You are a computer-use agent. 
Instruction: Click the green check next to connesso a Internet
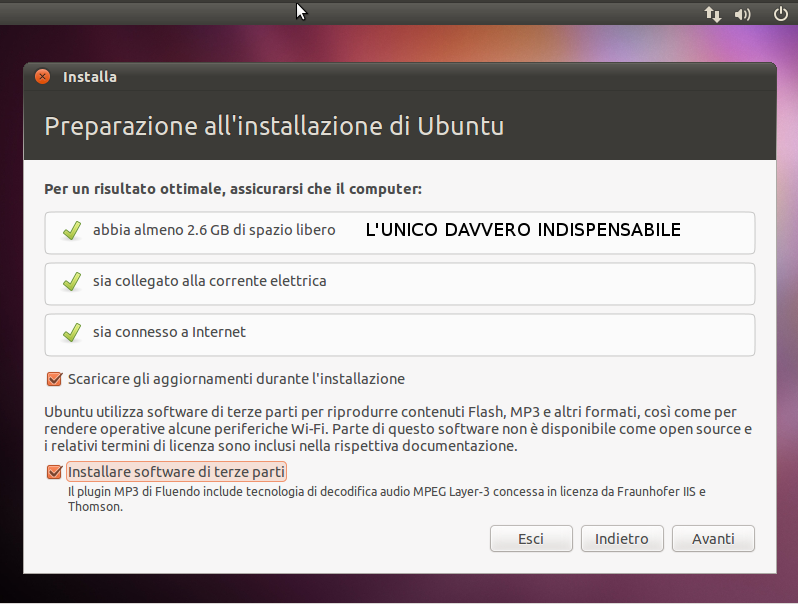72,332
